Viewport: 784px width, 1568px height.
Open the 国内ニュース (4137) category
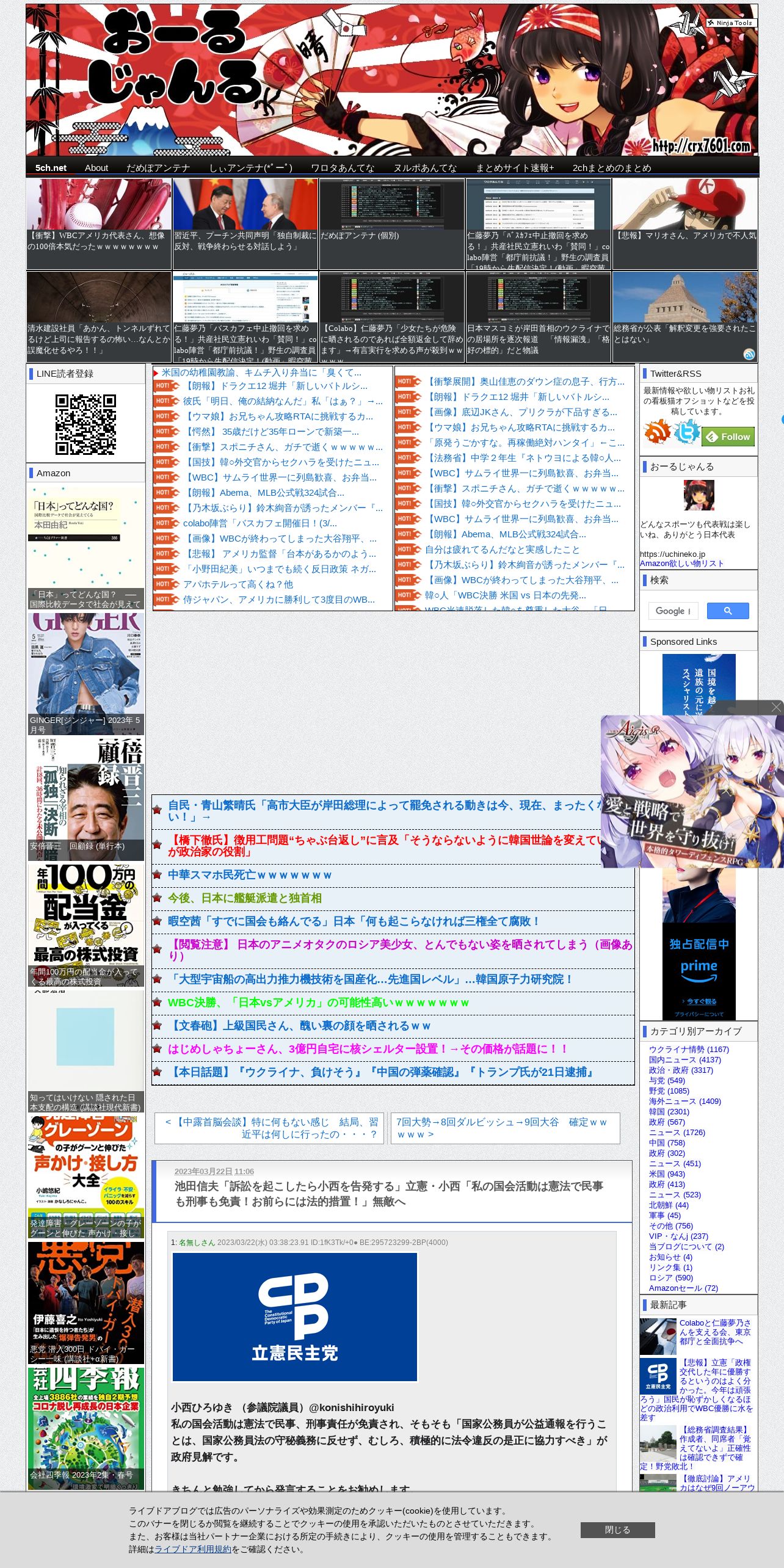coord(684,1060)
